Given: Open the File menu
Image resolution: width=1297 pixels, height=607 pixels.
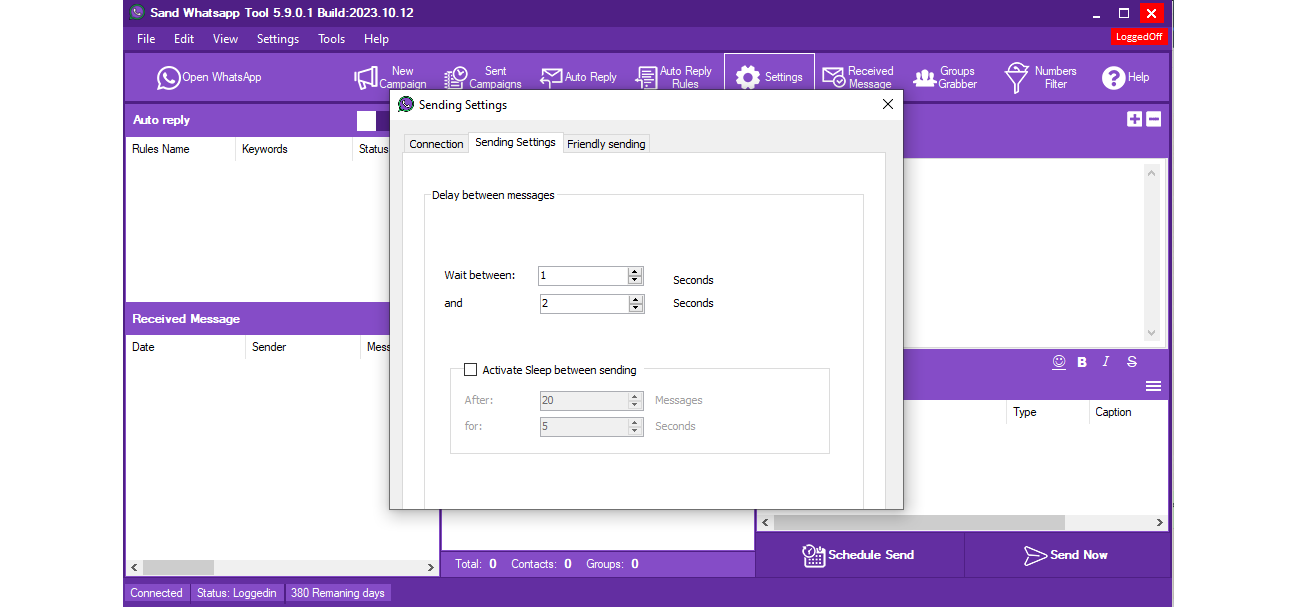Looking at the screenshot, I should click(x=146, y=39).
